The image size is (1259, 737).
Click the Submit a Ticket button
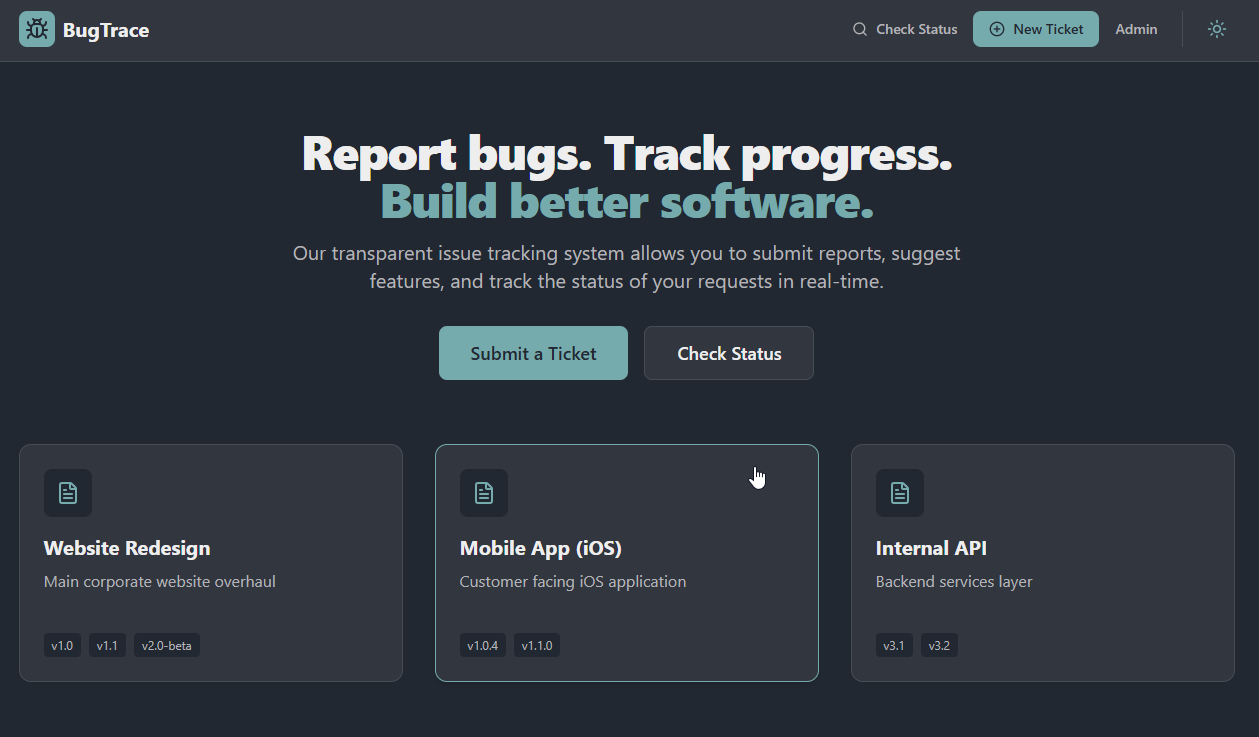point(533,353)
